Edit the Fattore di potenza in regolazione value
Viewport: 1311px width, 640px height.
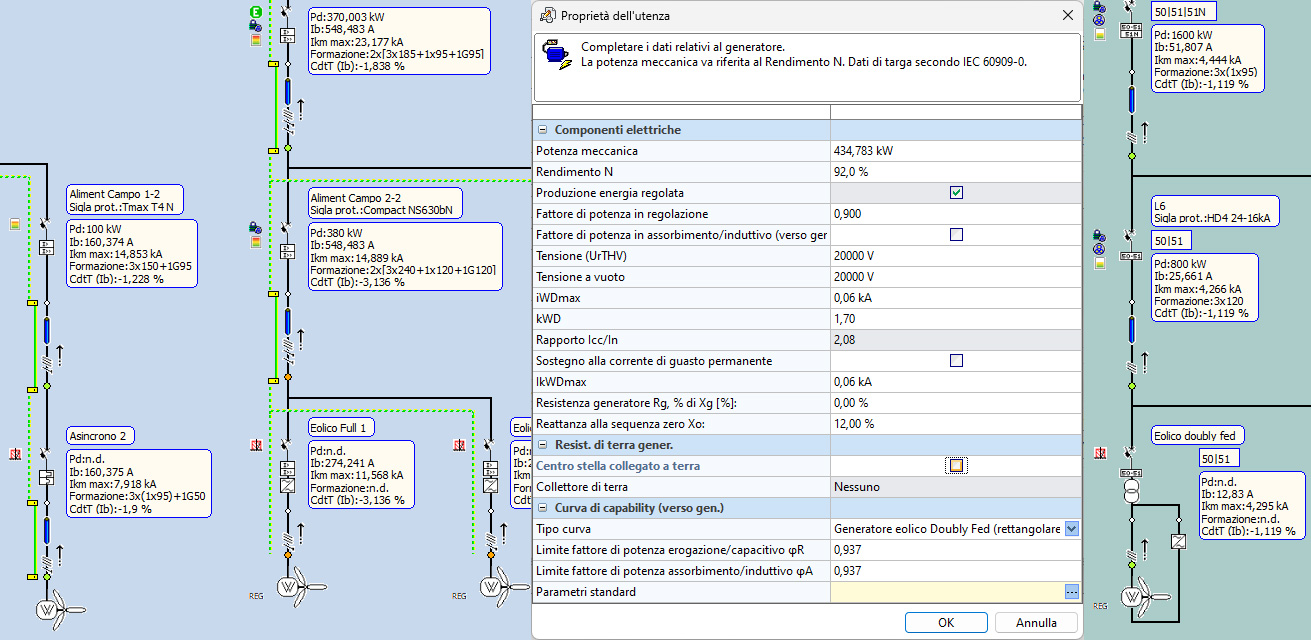click(x=956, y=214)
